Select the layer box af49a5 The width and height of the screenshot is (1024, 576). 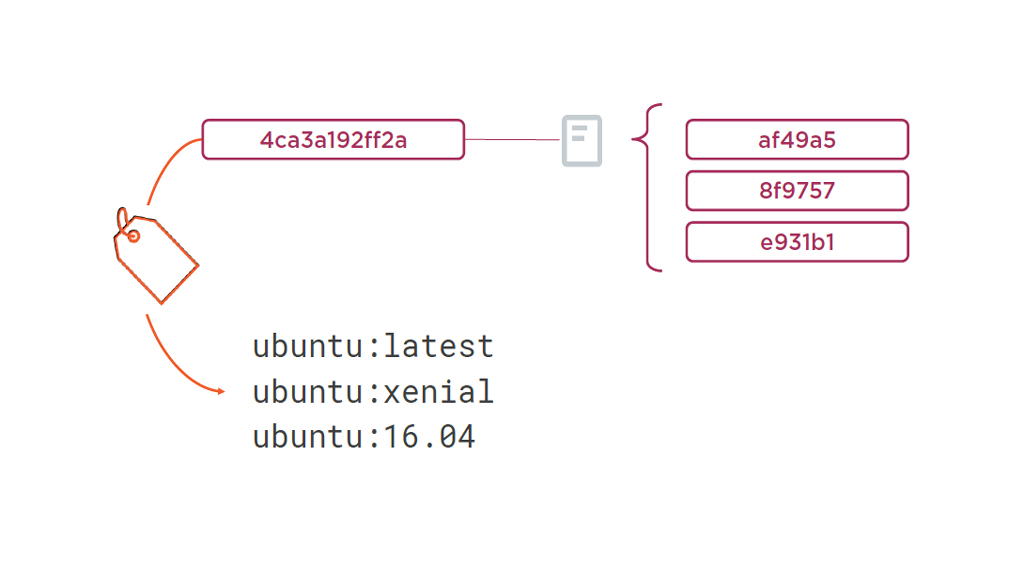[x=796, y=140]
